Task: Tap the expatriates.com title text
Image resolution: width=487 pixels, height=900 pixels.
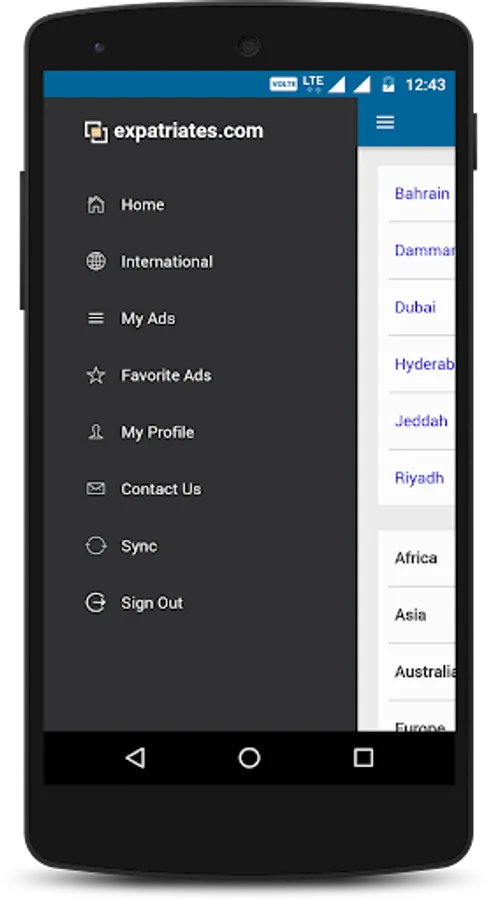Action: point(188,131)
